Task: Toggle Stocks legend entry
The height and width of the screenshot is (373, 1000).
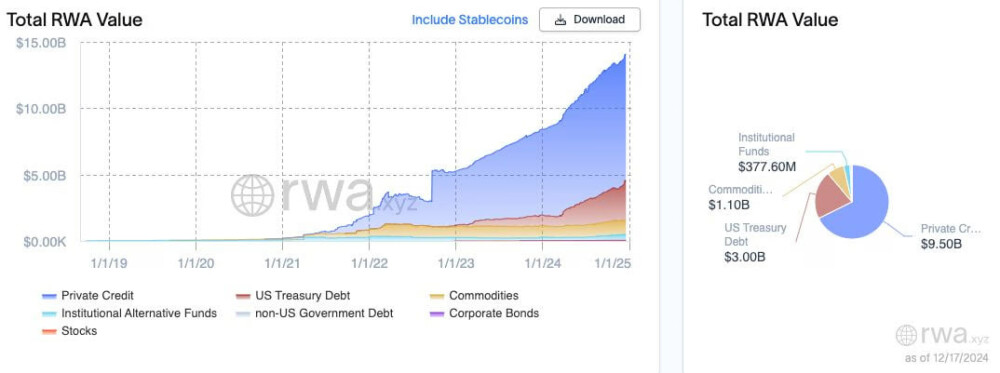Action: coord(69,331)
